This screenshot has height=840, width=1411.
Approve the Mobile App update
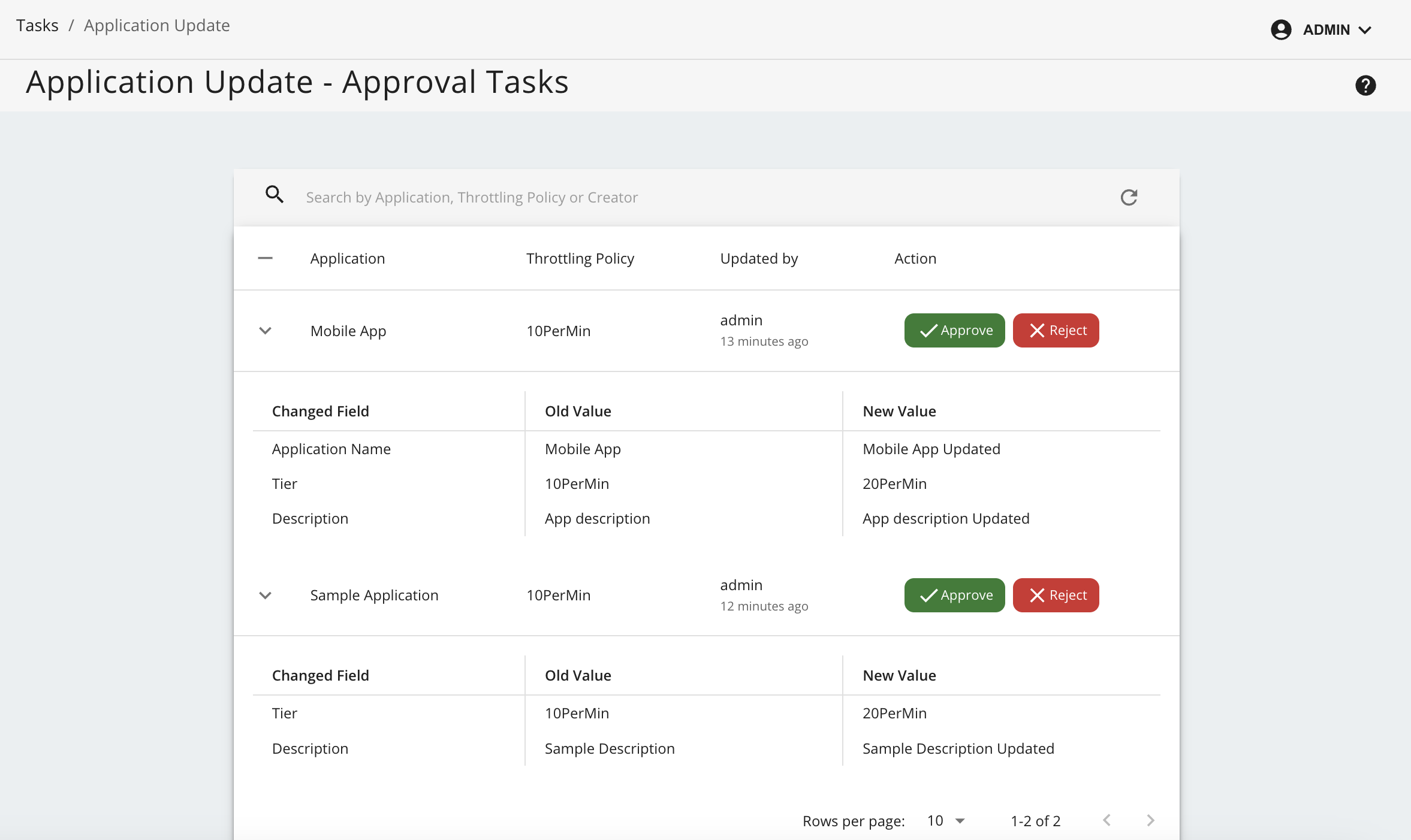tap(954, 330)
